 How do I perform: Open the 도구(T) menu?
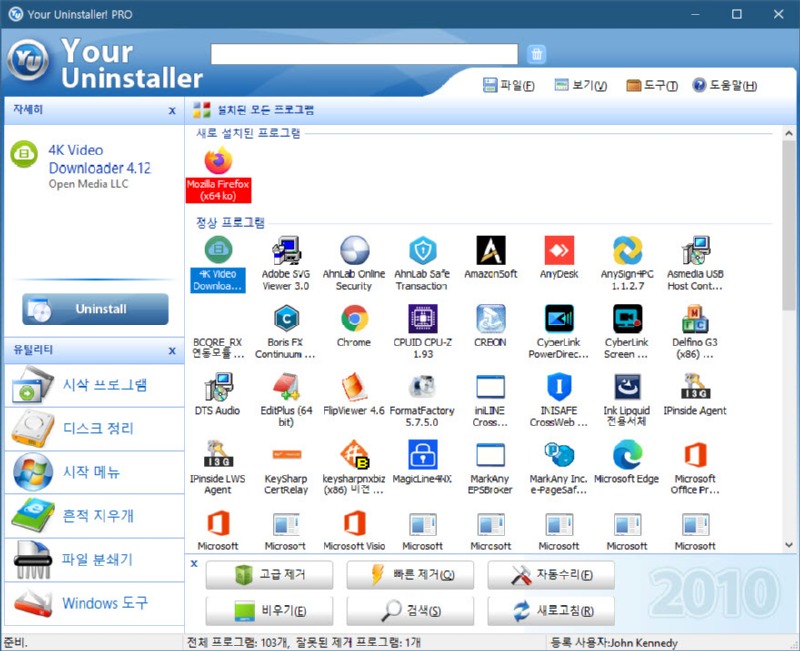click(652, 85)
